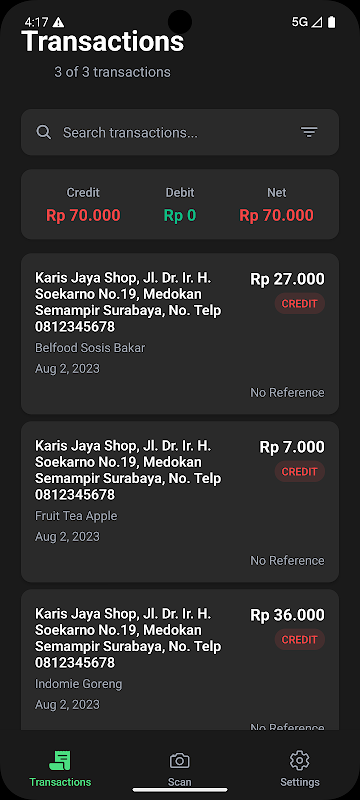The height and width of the screenshot is (800, 360).
Task: Focus the Search transactions field
Action: 180,132
